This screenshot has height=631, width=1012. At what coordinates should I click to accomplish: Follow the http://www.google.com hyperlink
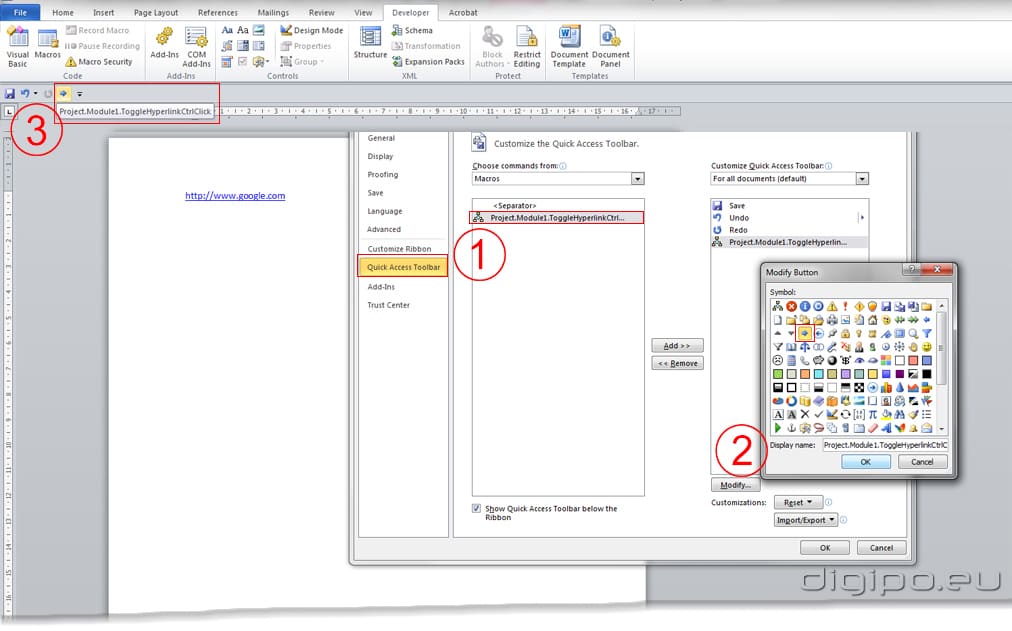click(235, 195)
